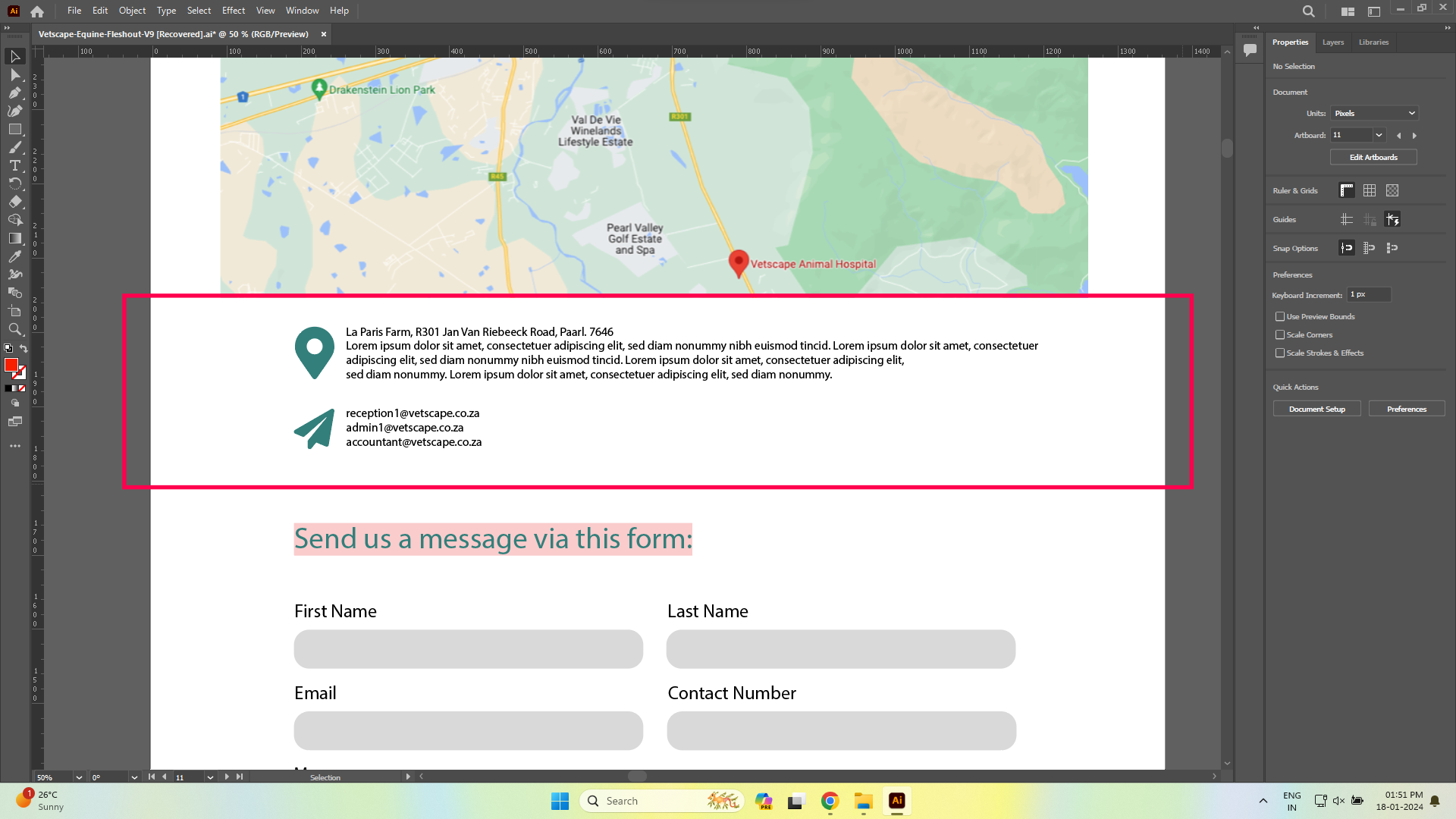The width and height of the screenshot is (1456, 819).
Task: Select the Gradient tool
Action: click(x=14, y=239)
